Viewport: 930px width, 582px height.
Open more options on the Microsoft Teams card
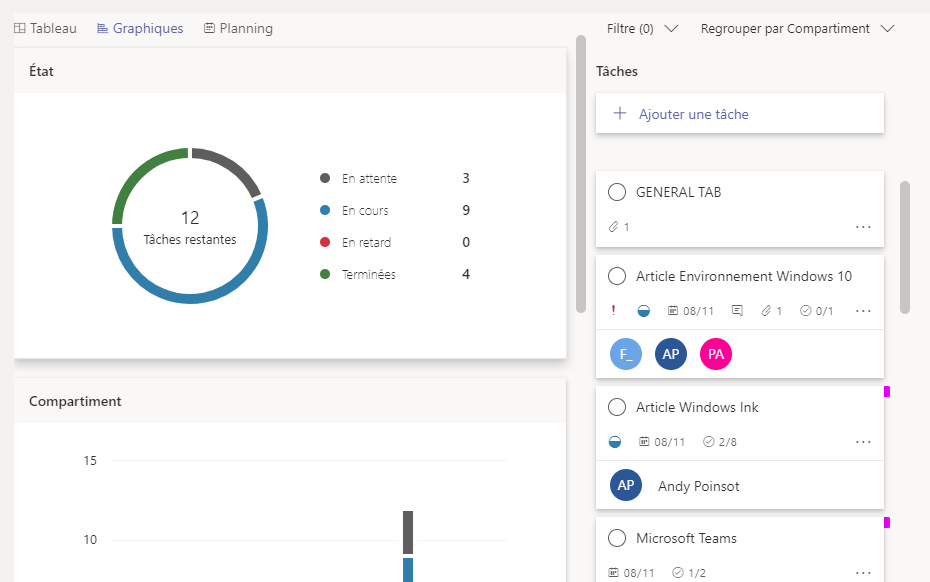pyautogui.click(x=863, y=573)
